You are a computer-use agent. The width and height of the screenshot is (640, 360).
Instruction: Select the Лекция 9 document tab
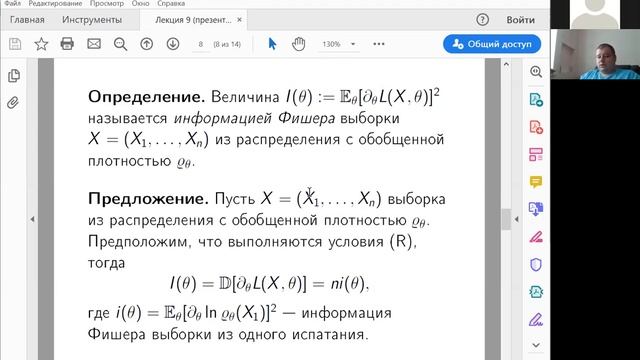pyautogui.click(x=193, y=20)
